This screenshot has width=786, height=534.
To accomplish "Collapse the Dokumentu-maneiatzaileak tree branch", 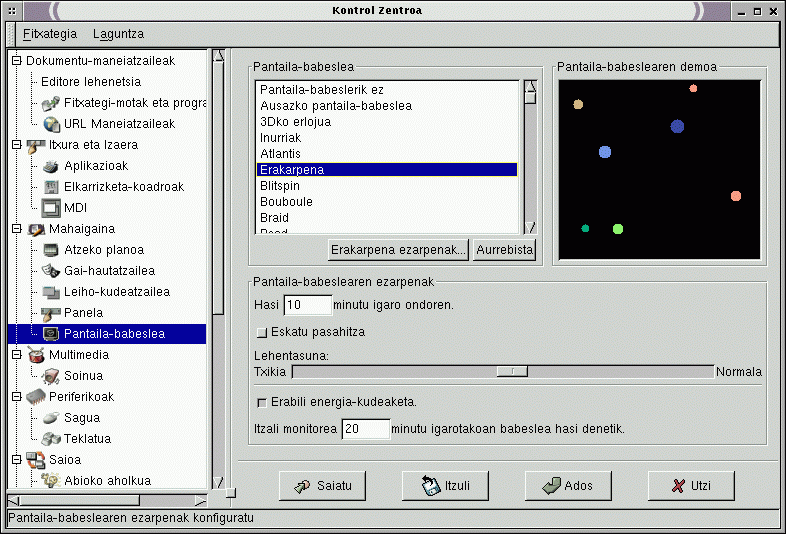I will pos(16,61).
